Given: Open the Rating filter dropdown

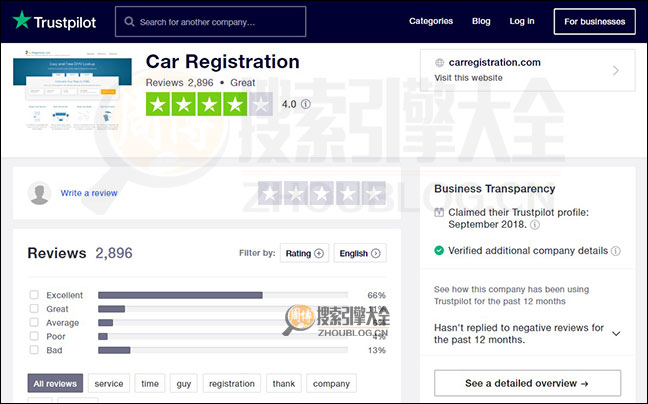Looking at the screenshot, I should pyautogui.click(x=305, y=253).
